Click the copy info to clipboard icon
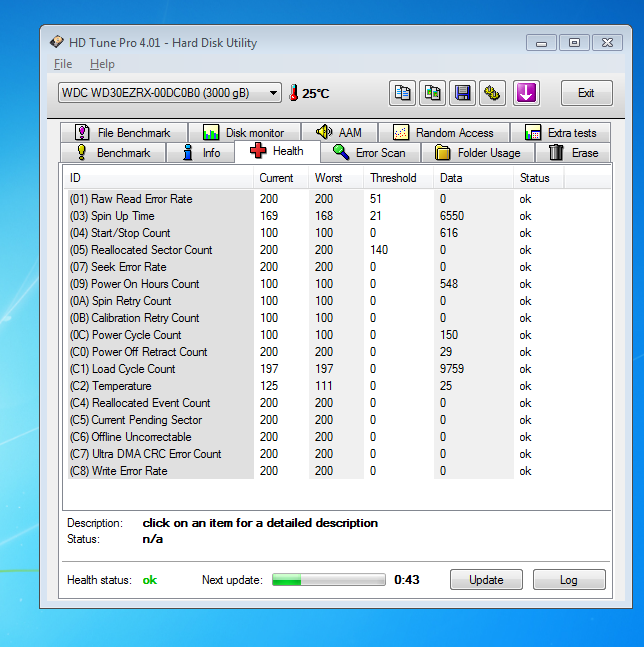Image resolution: width=644 pixels, height=647 pixels. pyautogui.click(x=402, y=93)
